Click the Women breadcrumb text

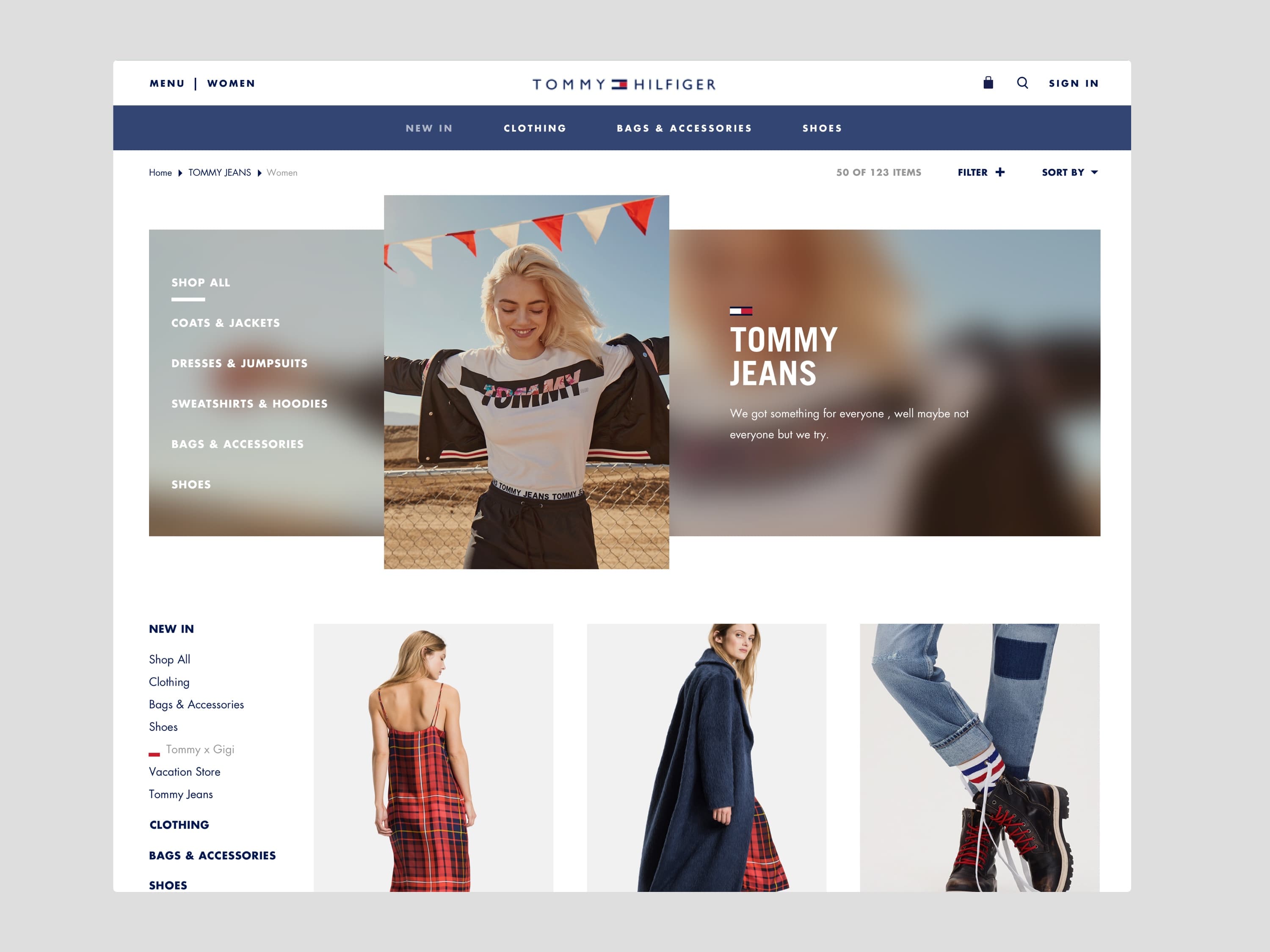click(x=282, y=173)
